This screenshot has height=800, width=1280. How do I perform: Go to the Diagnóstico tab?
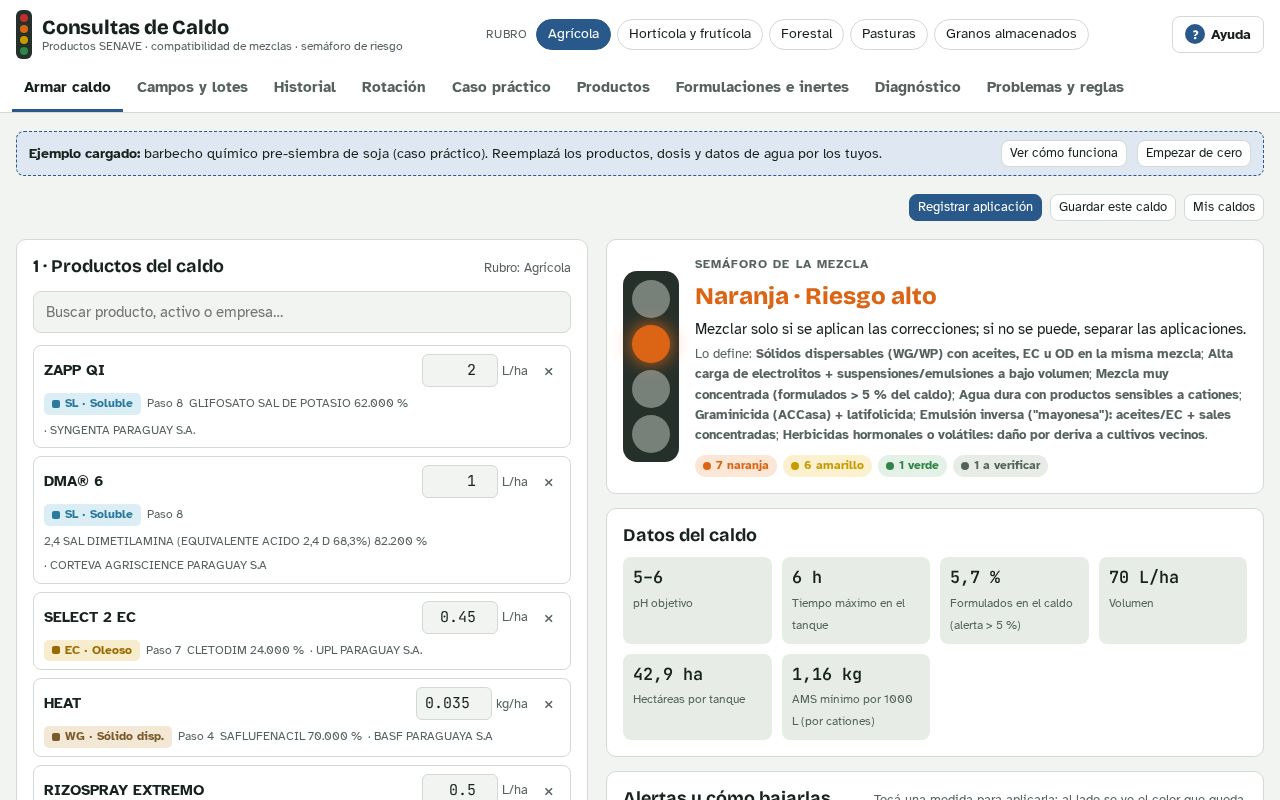[x=918, y=87]
